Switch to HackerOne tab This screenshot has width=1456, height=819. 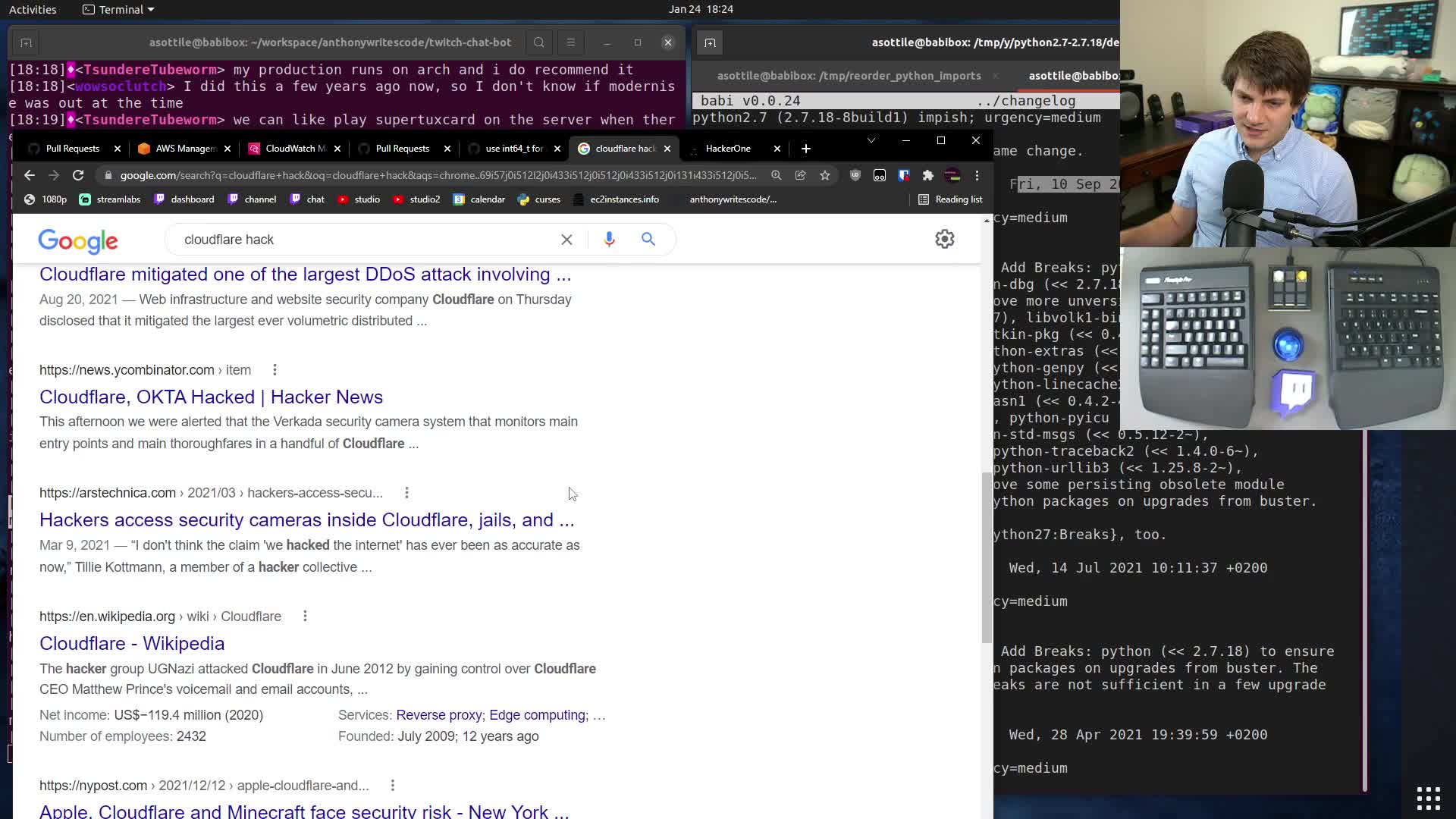727,149
